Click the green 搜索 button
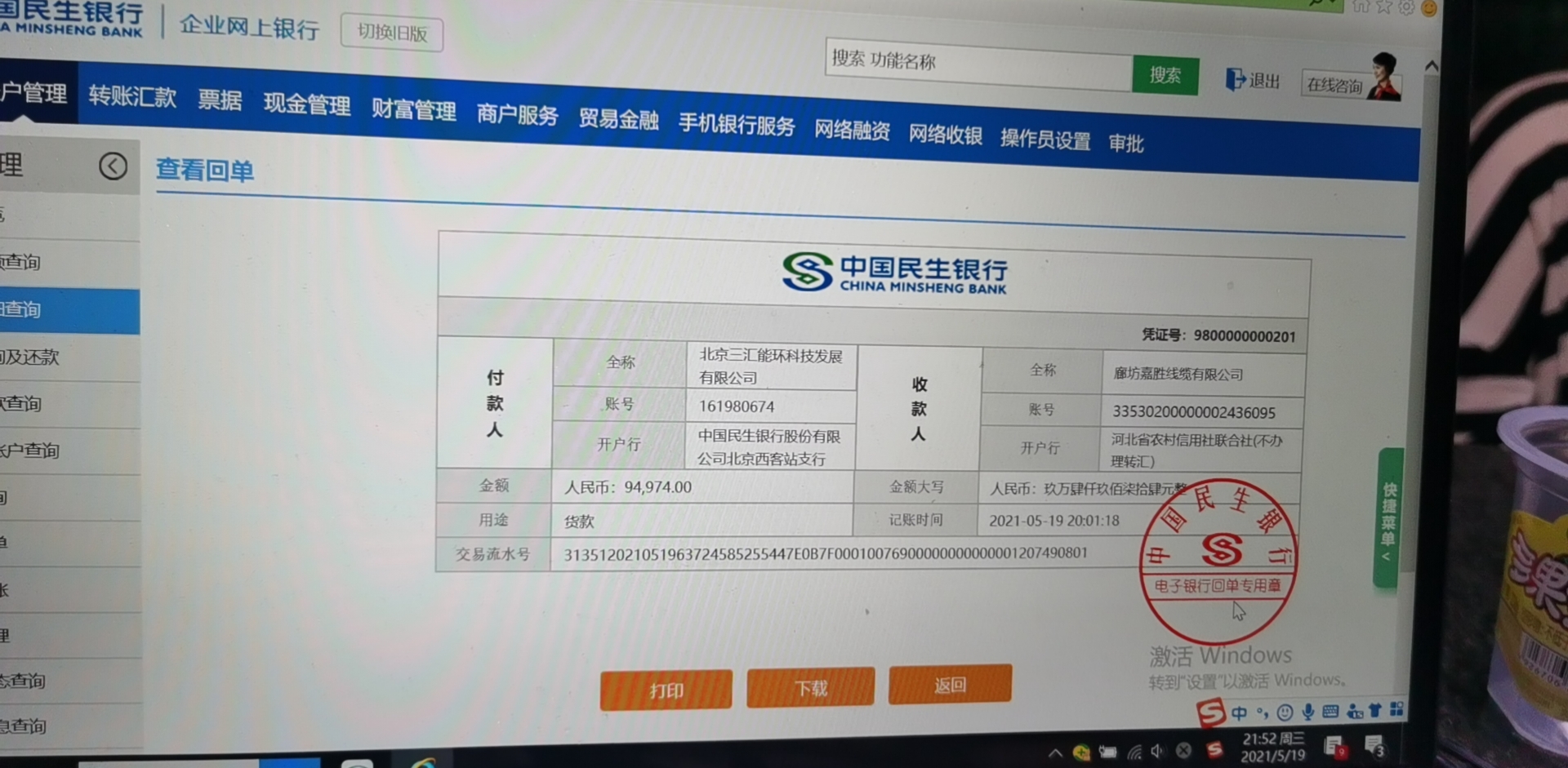The image size is (1568, 768). 1165,76
